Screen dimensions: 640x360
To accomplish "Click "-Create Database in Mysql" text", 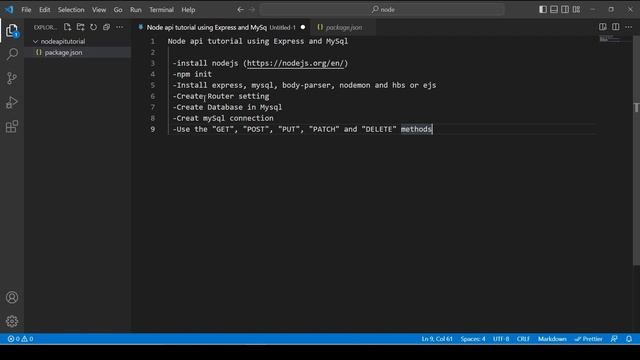I will click(x=227, y=107).
